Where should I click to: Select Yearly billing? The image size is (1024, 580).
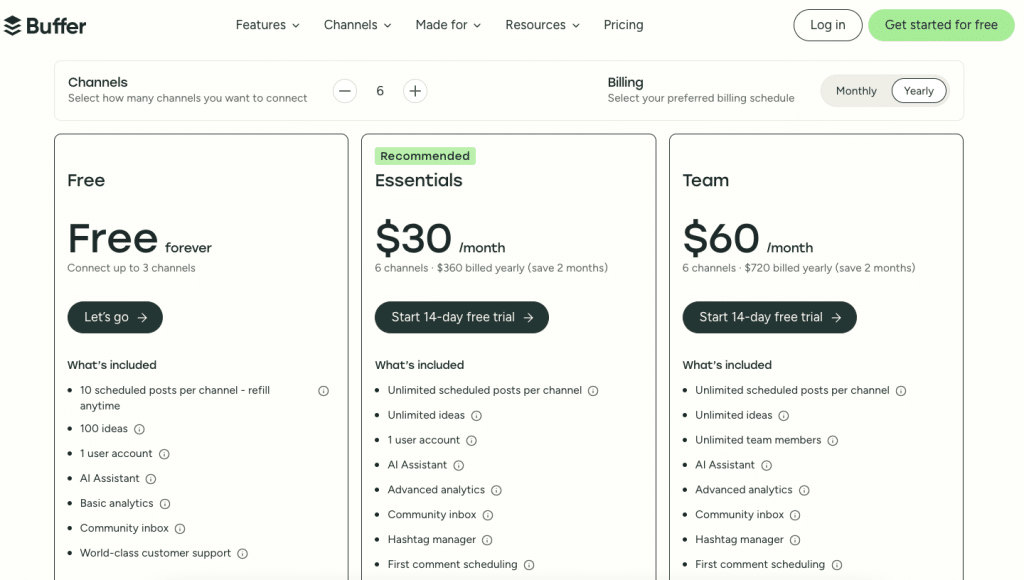tap(918, 90)
